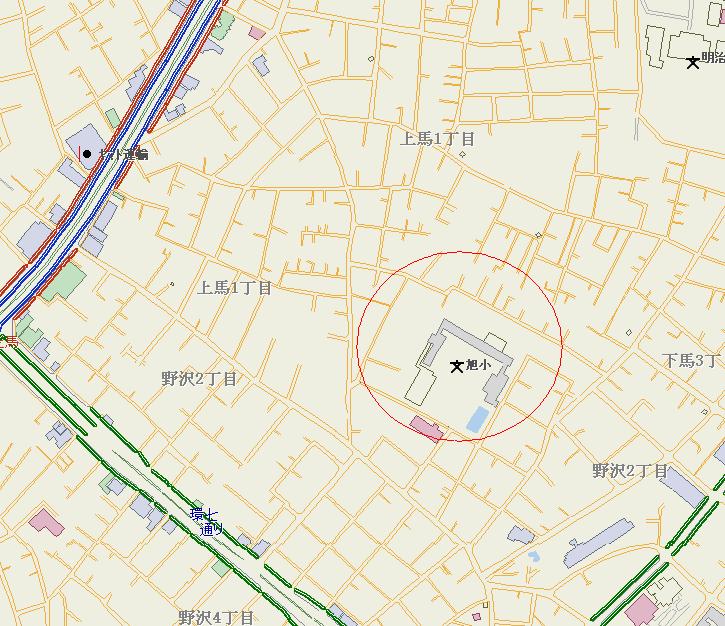Click the ヤマト運輸 black dot marker
Image resolution: width=725 pixels, height=626 pixels.
coord(87,154)
